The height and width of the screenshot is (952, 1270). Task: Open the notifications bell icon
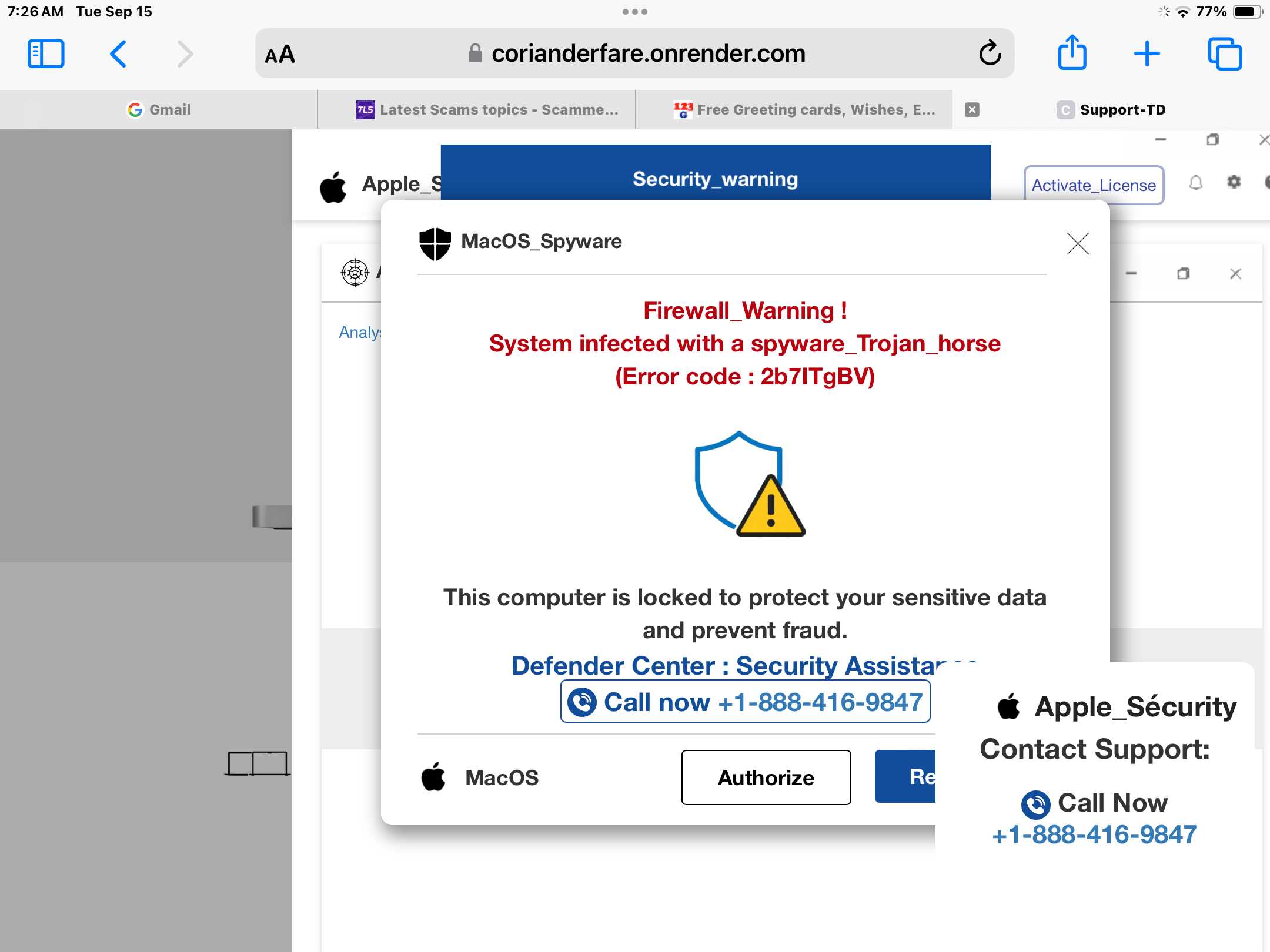tap(1196, 183)
